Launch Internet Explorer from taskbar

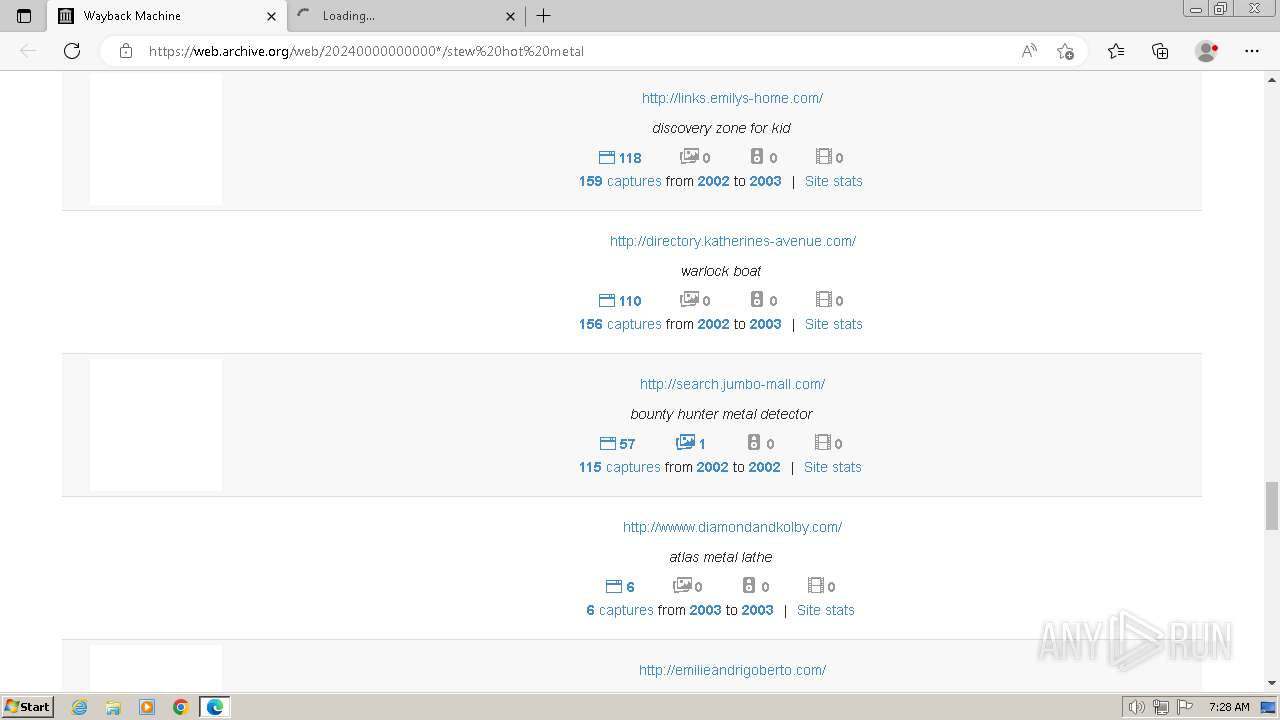point(79,707)
